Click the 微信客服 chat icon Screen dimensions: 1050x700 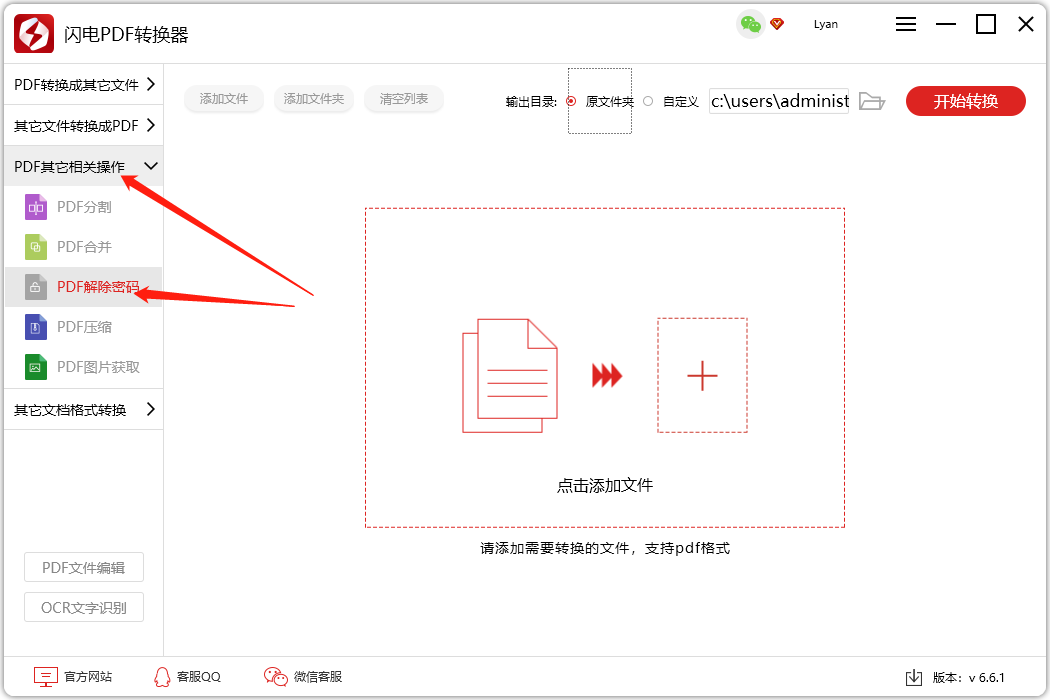pyautogui.click(x=275, y=677)
